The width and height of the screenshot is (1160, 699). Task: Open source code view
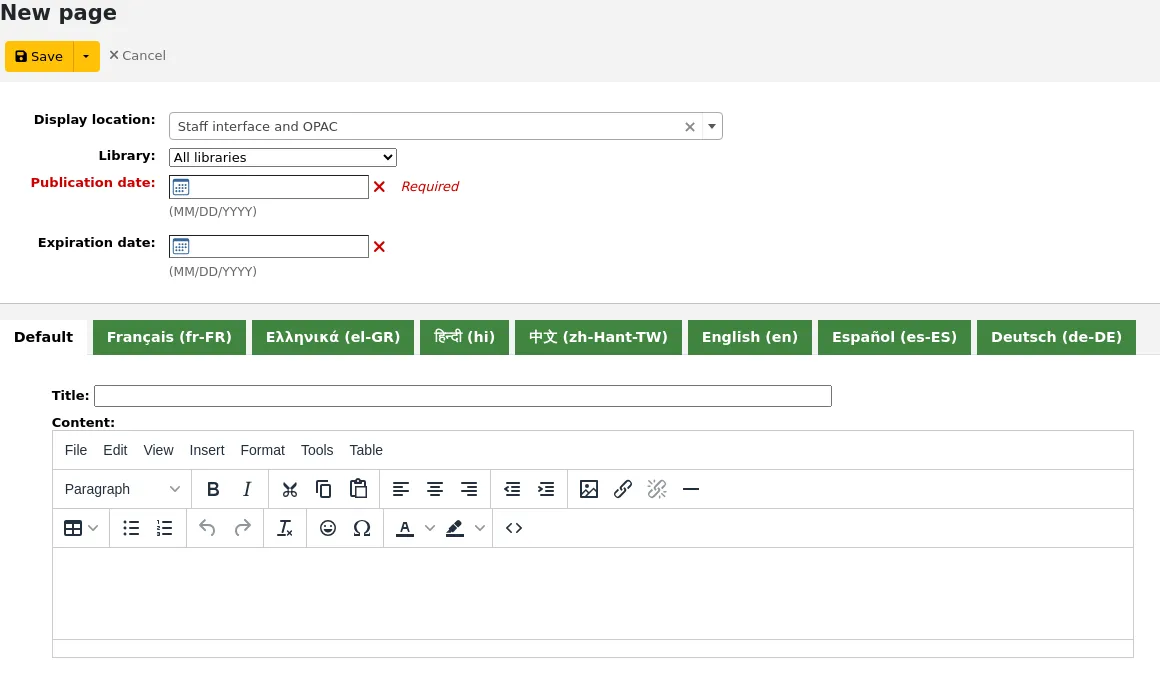point(514,528)
